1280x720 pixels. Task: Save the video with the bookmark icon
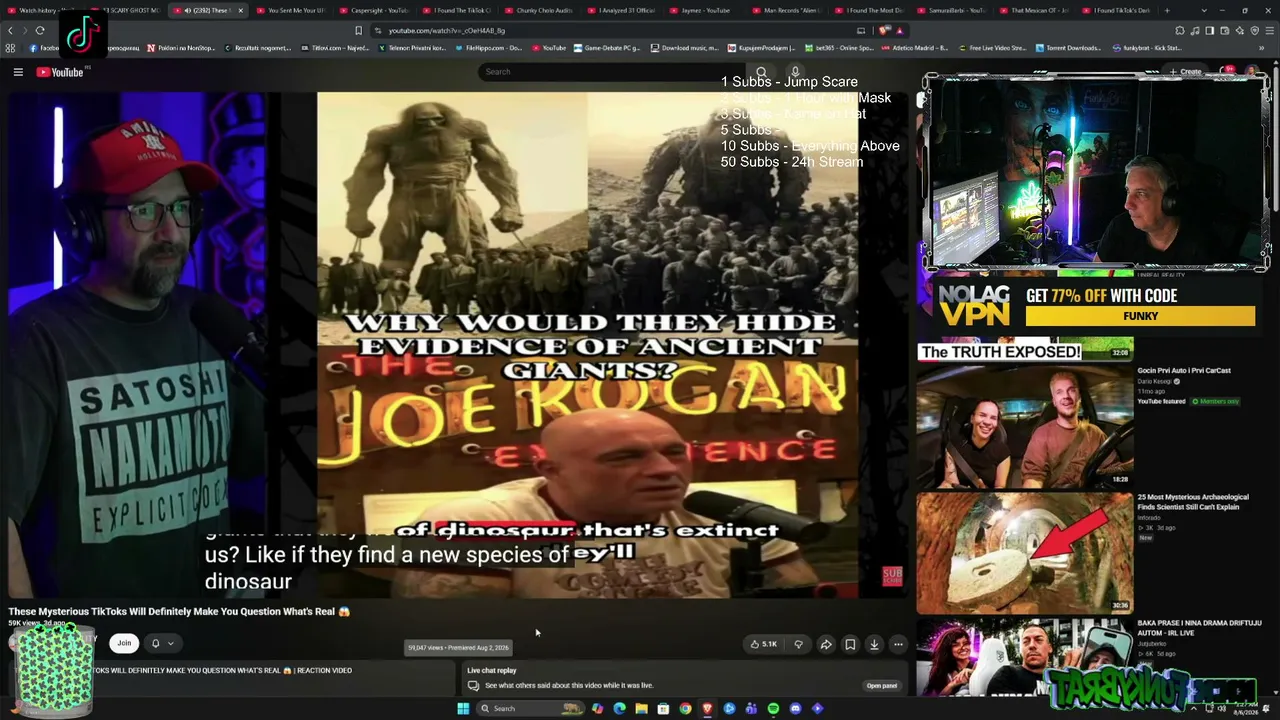pyautogui.click(x=850, y=644)
